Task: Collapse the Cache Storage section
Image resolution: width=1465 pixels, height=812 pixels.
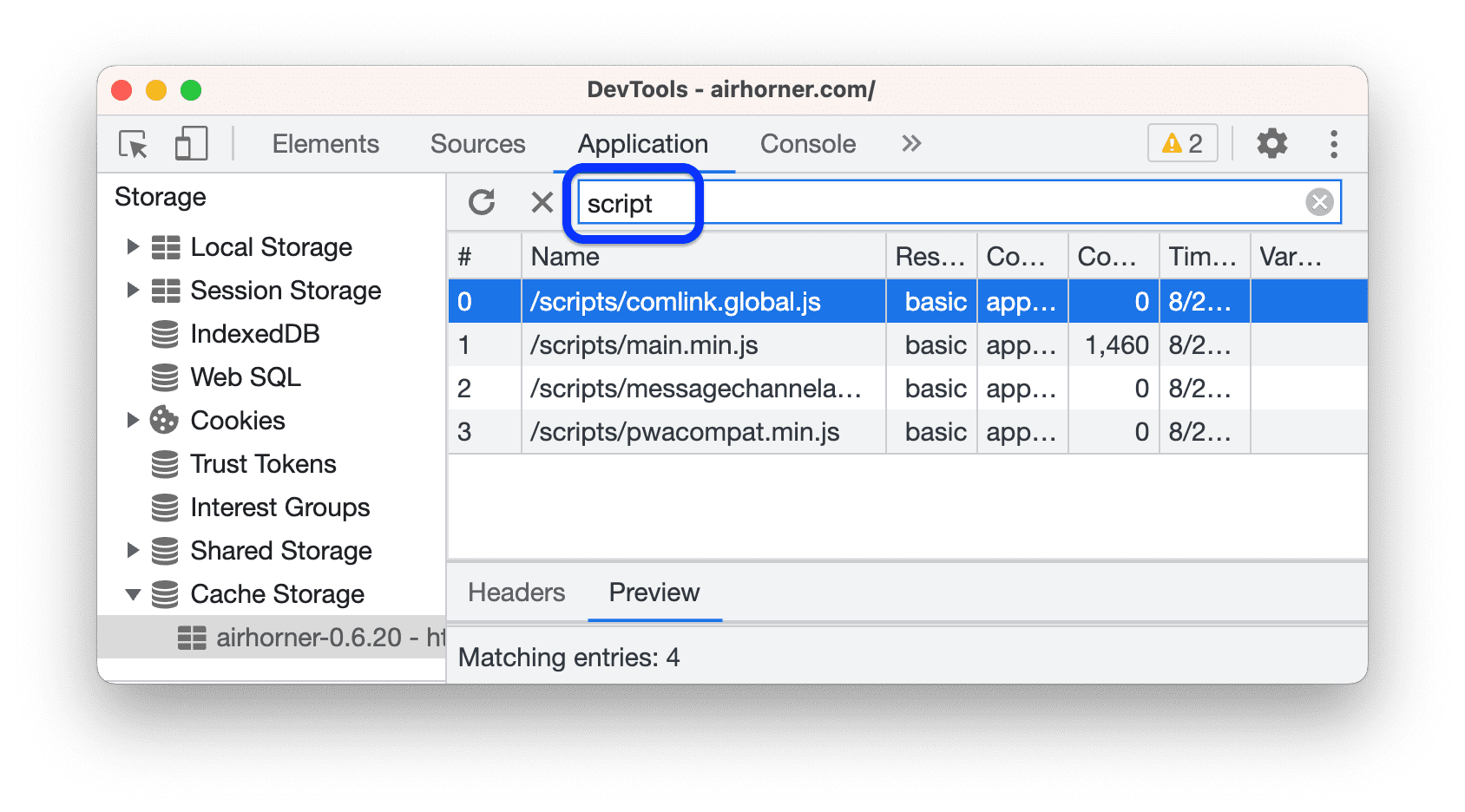Action: pyautogui.click(x=133, y=593)
